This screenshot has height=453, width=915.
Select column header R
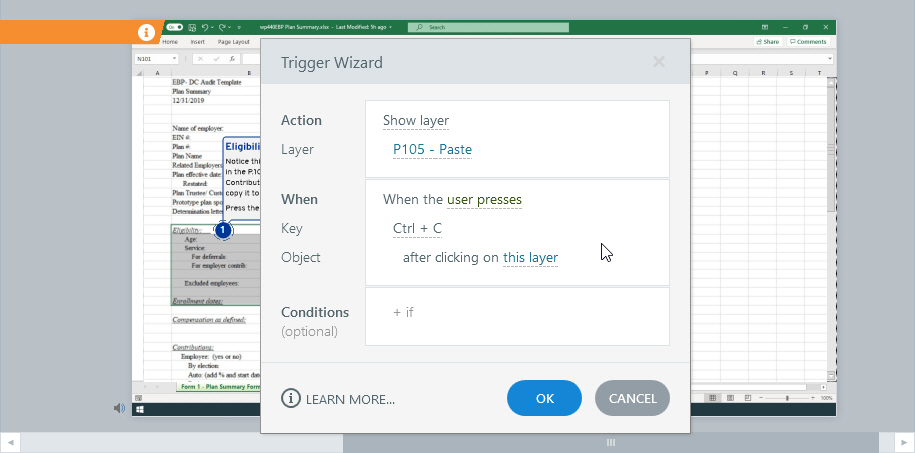point(763,73)
